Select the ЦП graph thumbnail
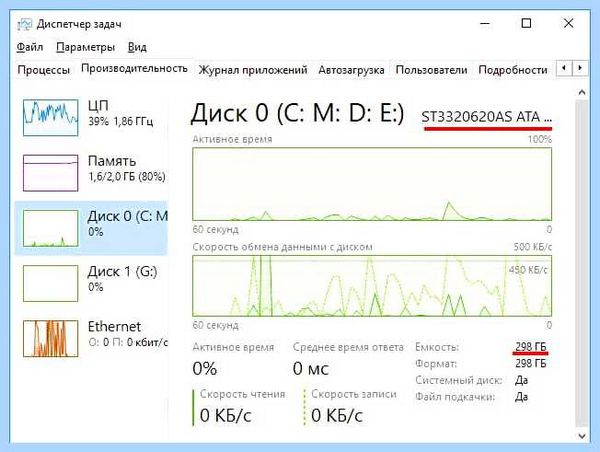Screen dimensions: 600x452 [x=51, y=117]
